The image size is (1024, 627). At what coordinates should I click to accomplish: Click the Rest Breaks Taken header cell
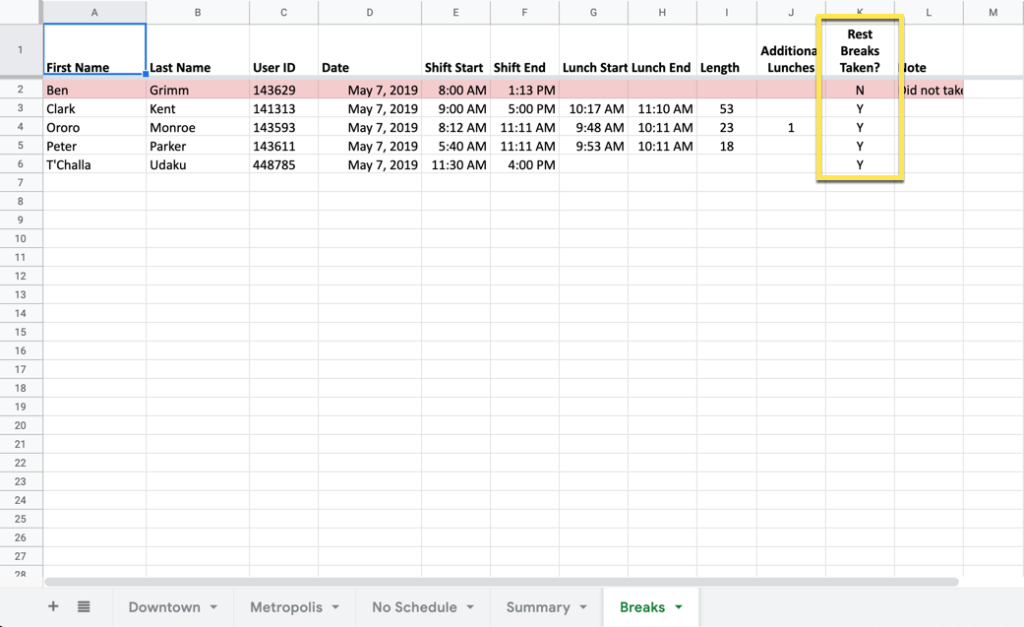click(x=859, y=50)
